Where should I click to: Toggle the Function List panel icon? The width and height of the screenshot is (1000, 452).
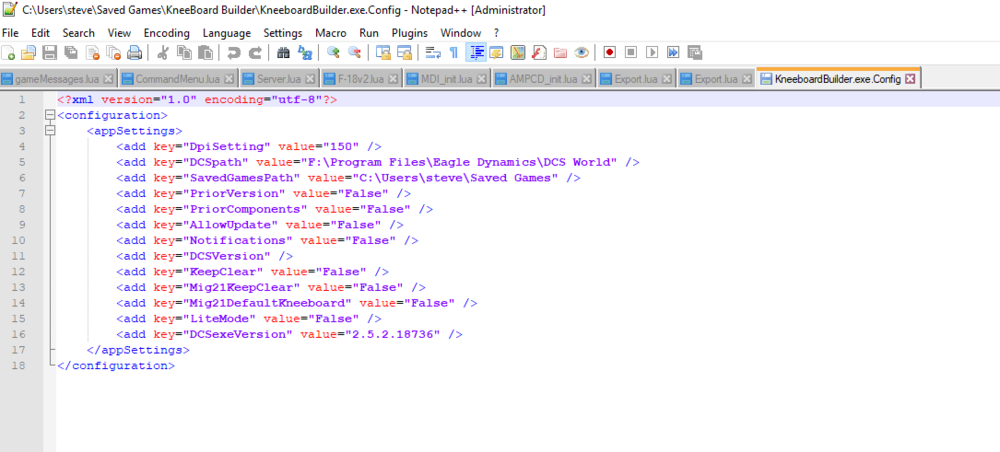coord(539,53)
